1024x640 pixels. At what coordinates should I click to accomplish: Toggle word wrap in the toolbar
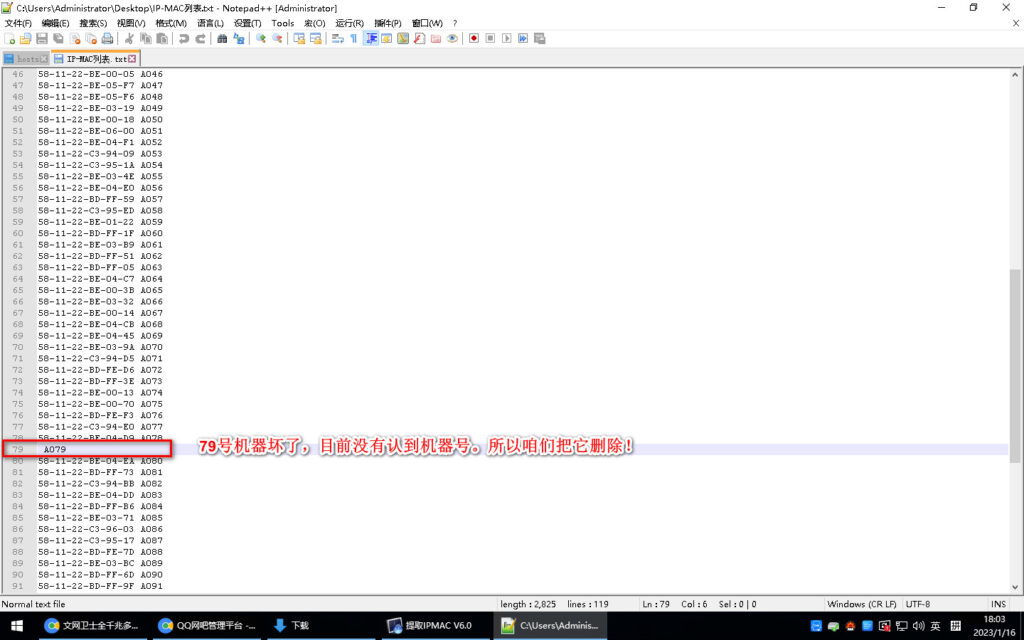point(337,39)
